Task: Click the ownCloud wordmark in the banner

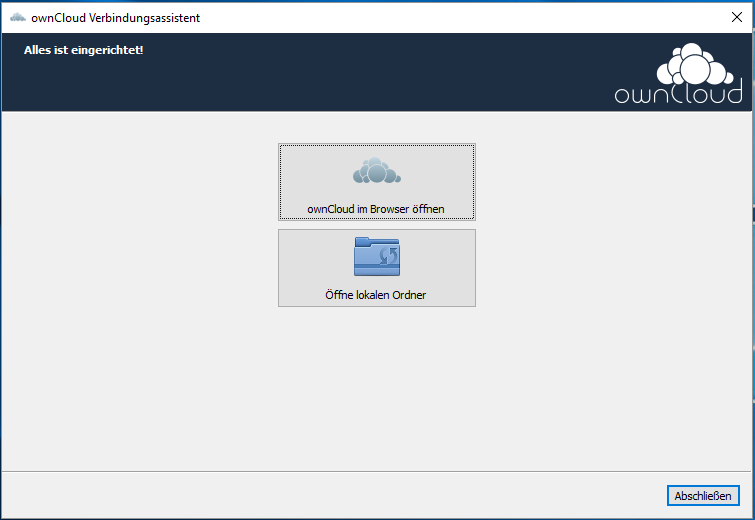Action: point(678,95)
